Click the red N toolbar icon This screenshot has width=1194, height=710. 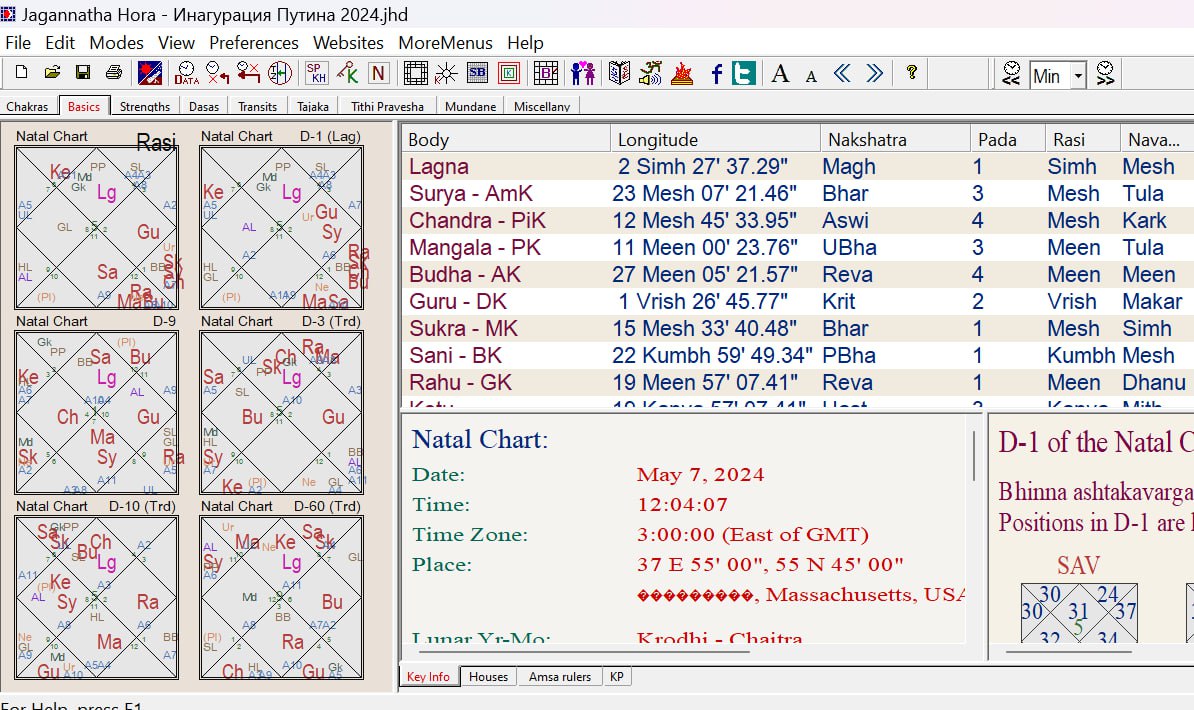(x=379, y=73)
